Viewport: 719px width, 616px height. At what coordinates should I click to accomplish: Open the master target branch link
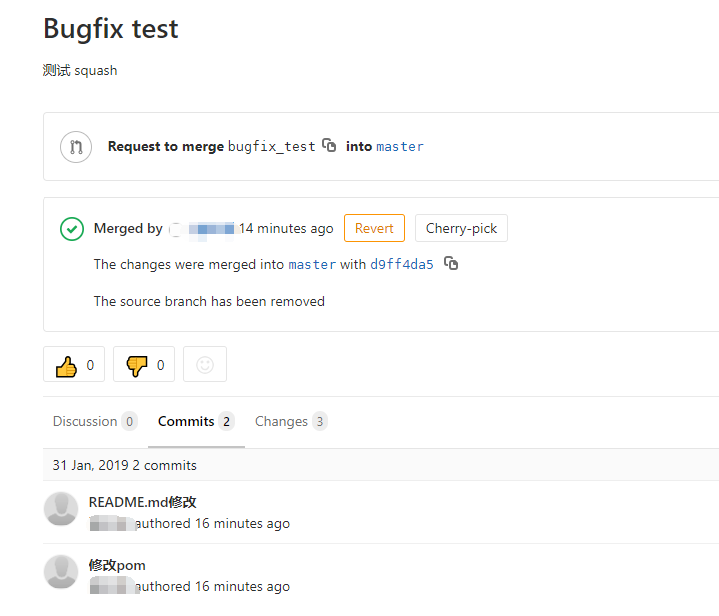click(x=400, y=146)
